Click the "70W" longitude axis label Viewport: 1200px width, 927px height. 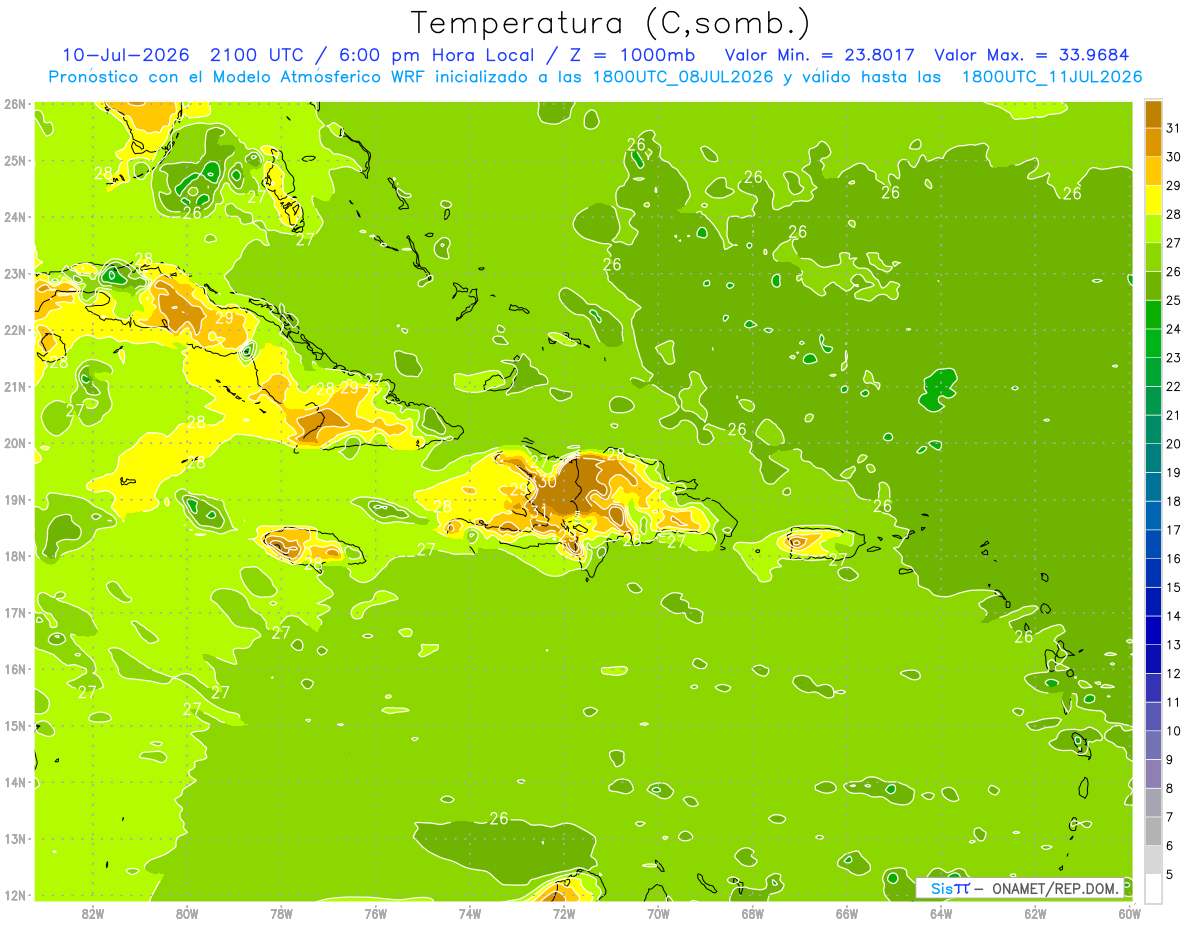click(658, 913)
